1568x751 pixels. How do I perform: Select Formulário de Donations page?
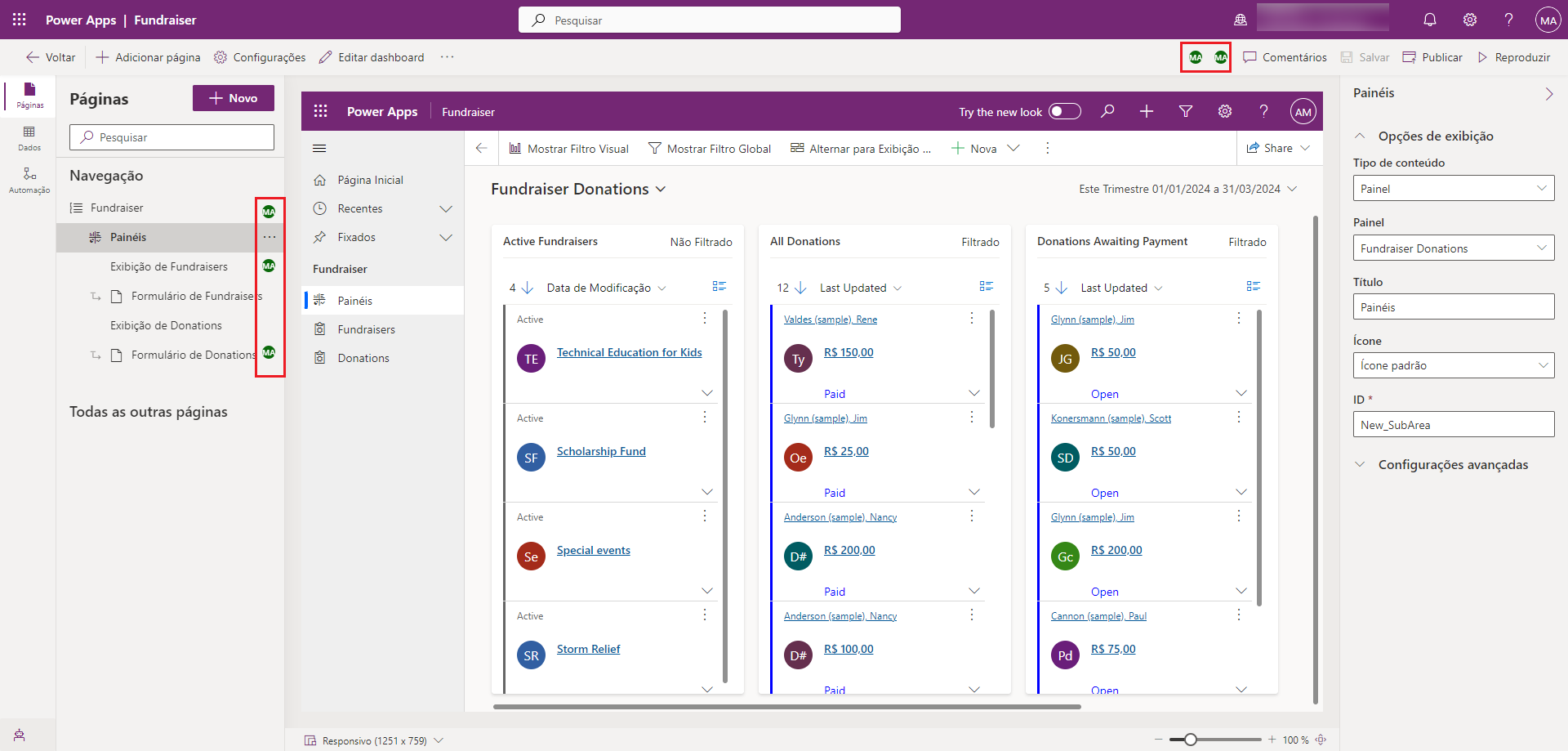(194, 355)
